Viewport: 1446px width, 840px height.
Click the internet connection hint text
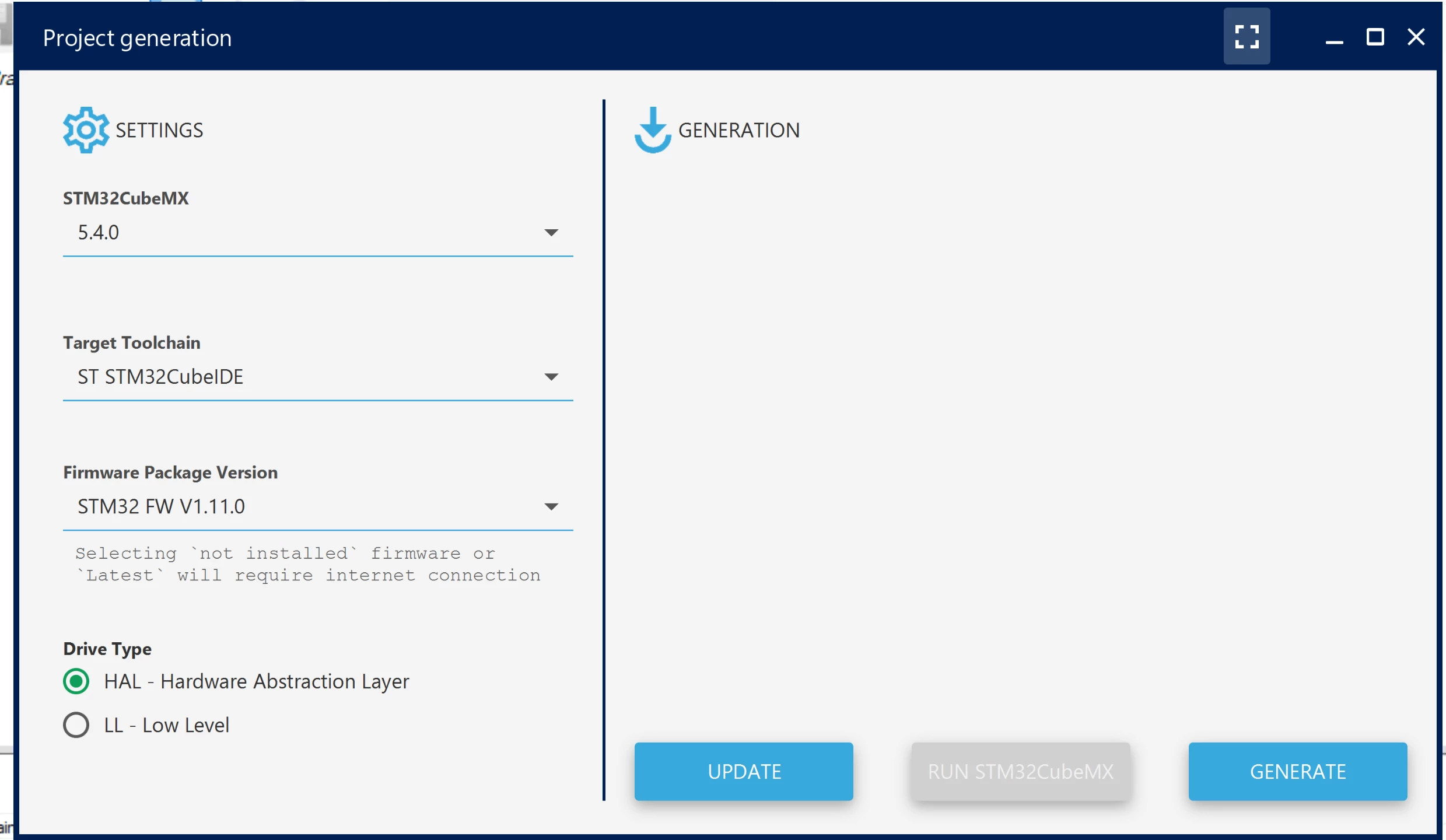(308, 564)
